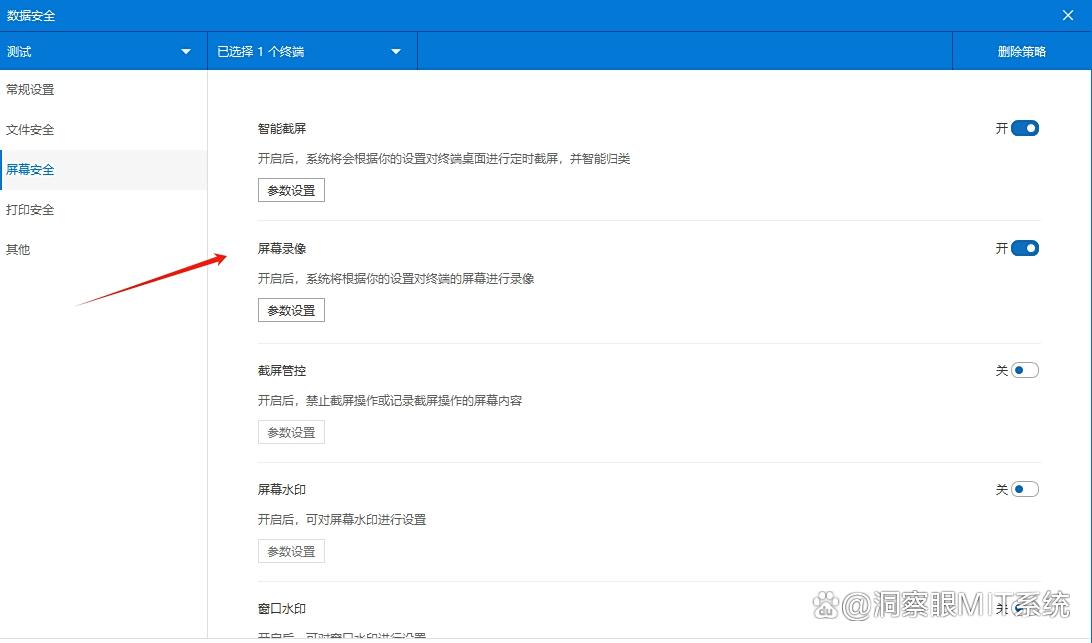Close the 数据安全 window
The height and width of the screenshot is (643, 1092).
(x=1068, y=15)
